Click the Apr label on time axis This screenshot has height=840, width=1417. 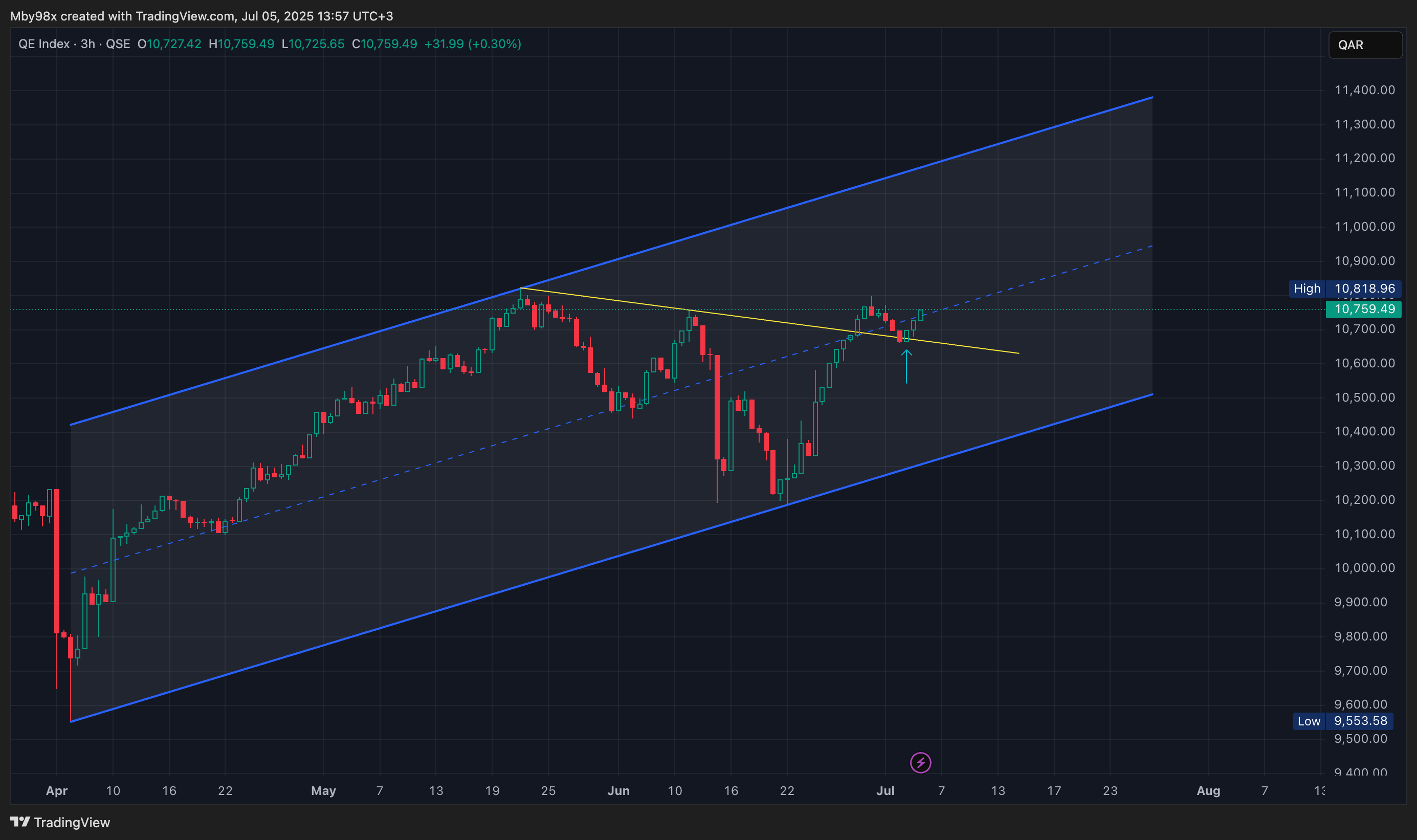pyautogui.click(x=57, y=791)
